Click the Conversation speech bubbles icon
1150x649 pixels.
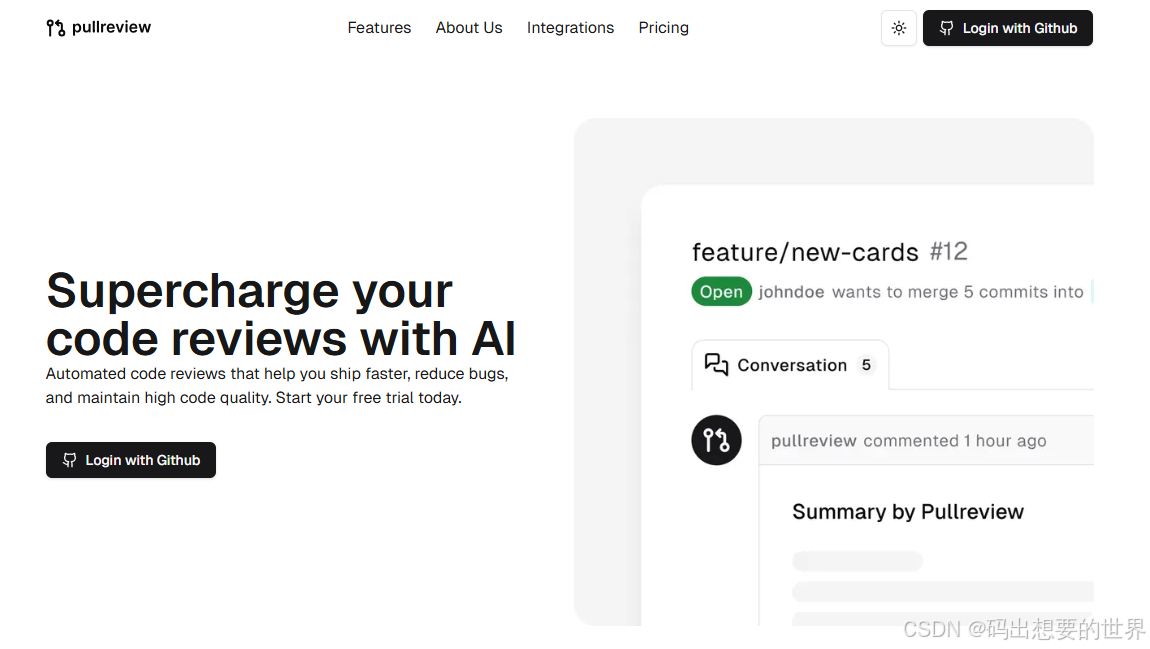point(716,364)
